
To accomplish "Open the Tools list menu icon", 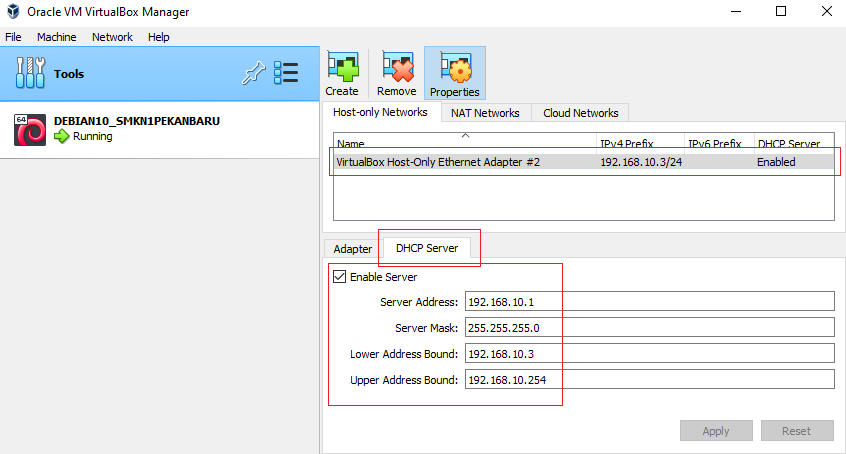I will click(285, 73).
